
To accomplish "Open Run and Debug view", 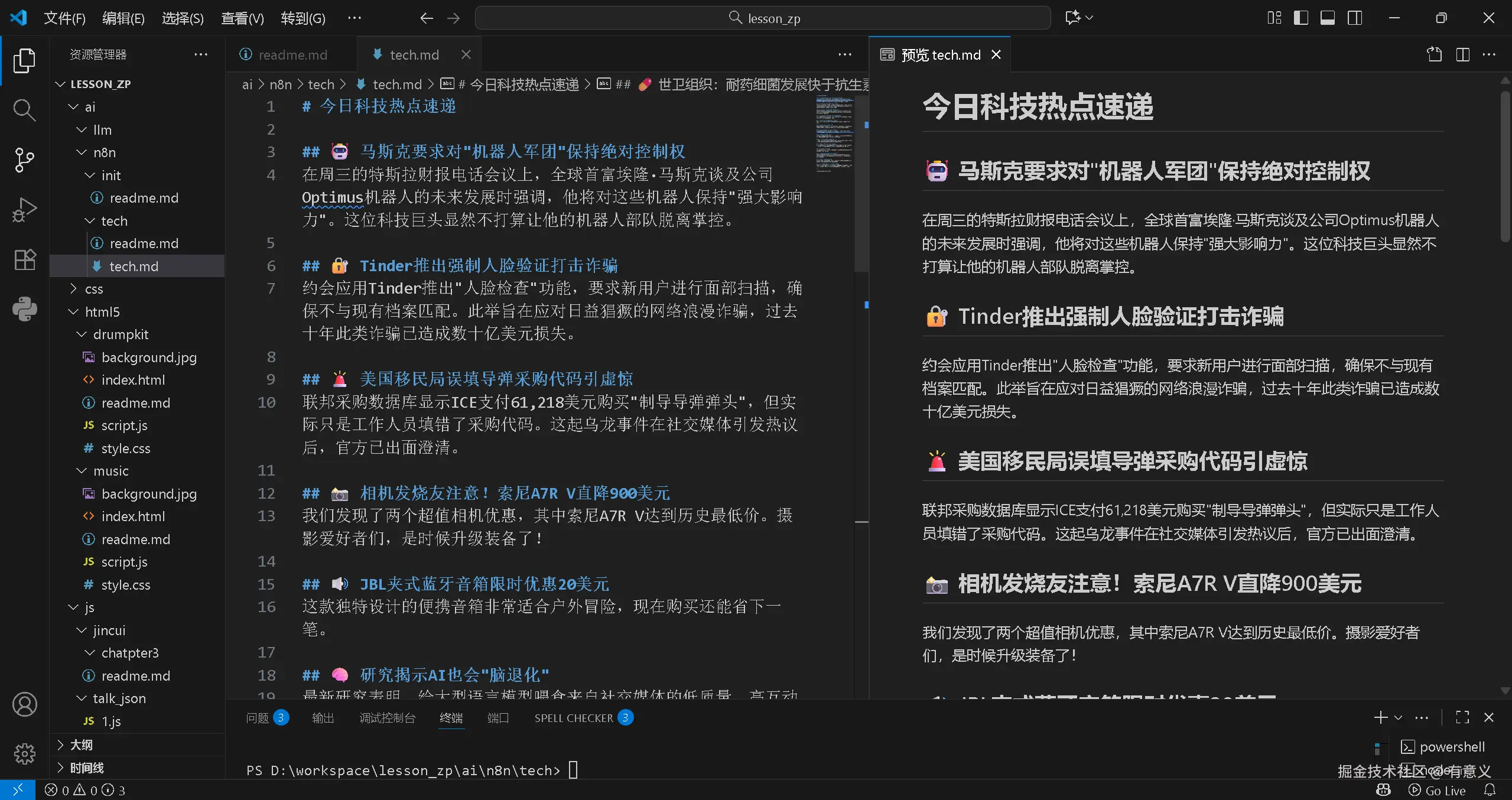I will click(x=24, y=210).
